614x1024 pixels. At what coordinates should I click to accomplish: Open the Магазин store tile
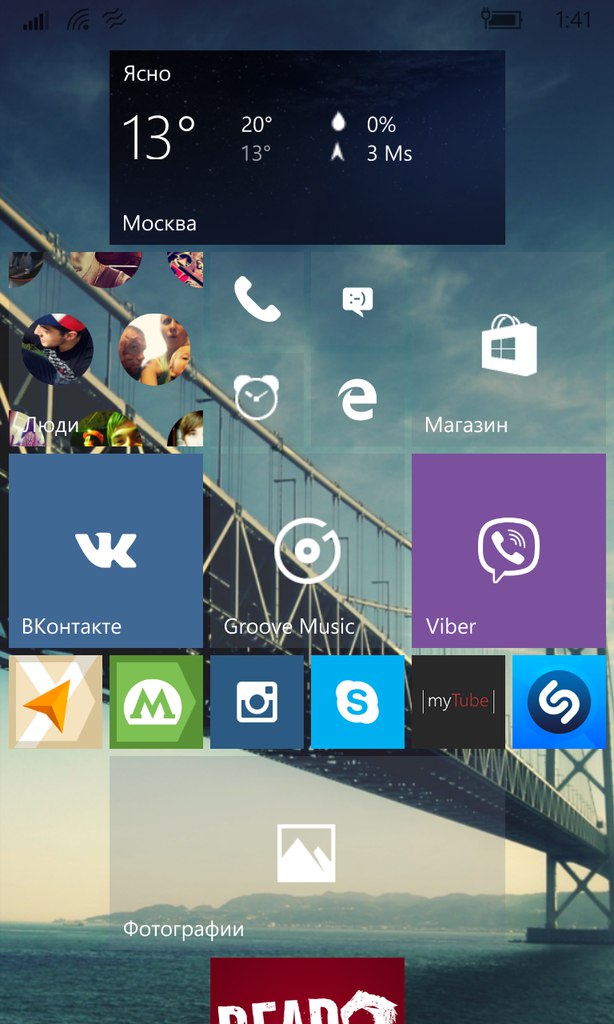pyautogui.click(x=508, y=348)
